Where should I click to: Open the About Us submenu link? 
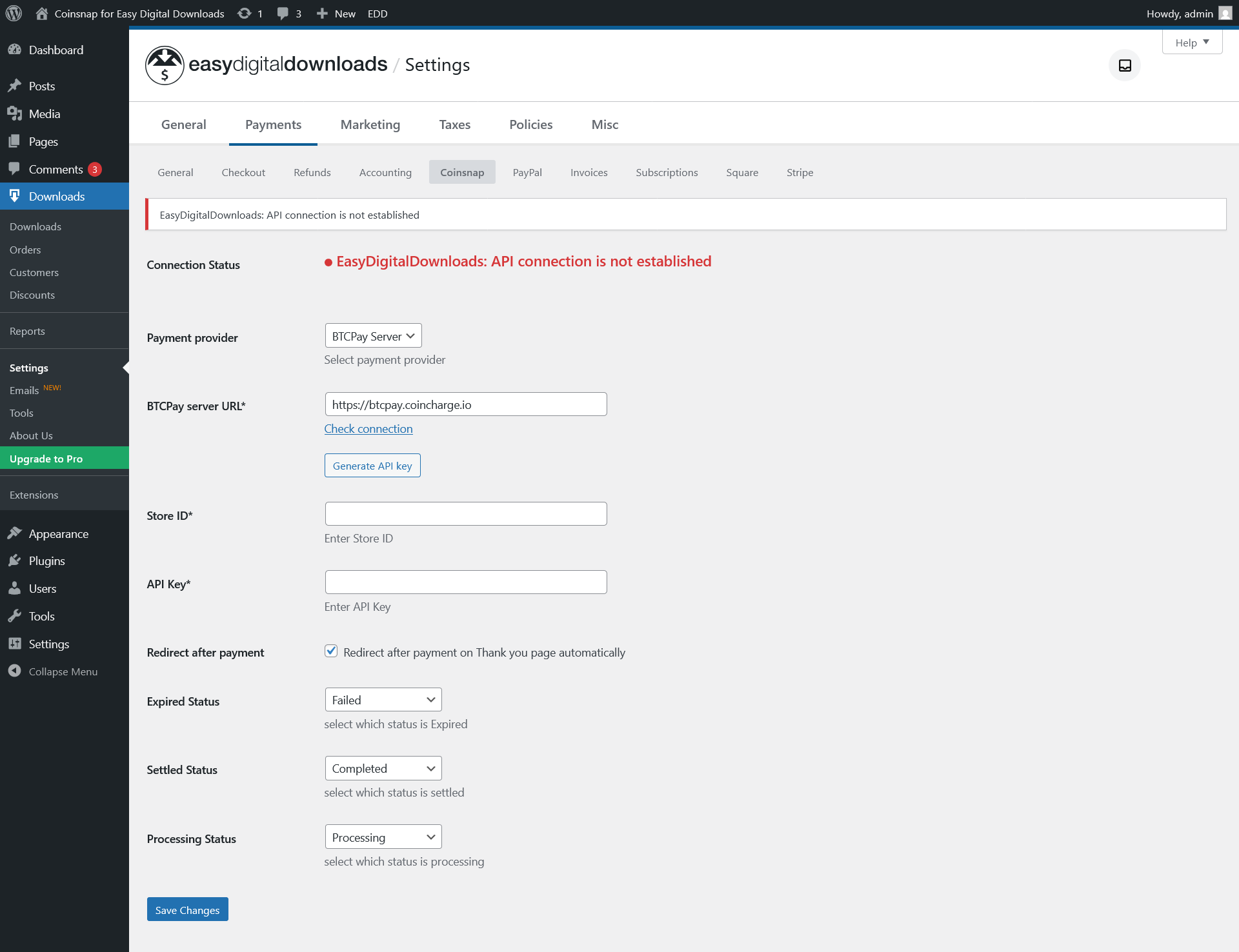tap(31, 435)
